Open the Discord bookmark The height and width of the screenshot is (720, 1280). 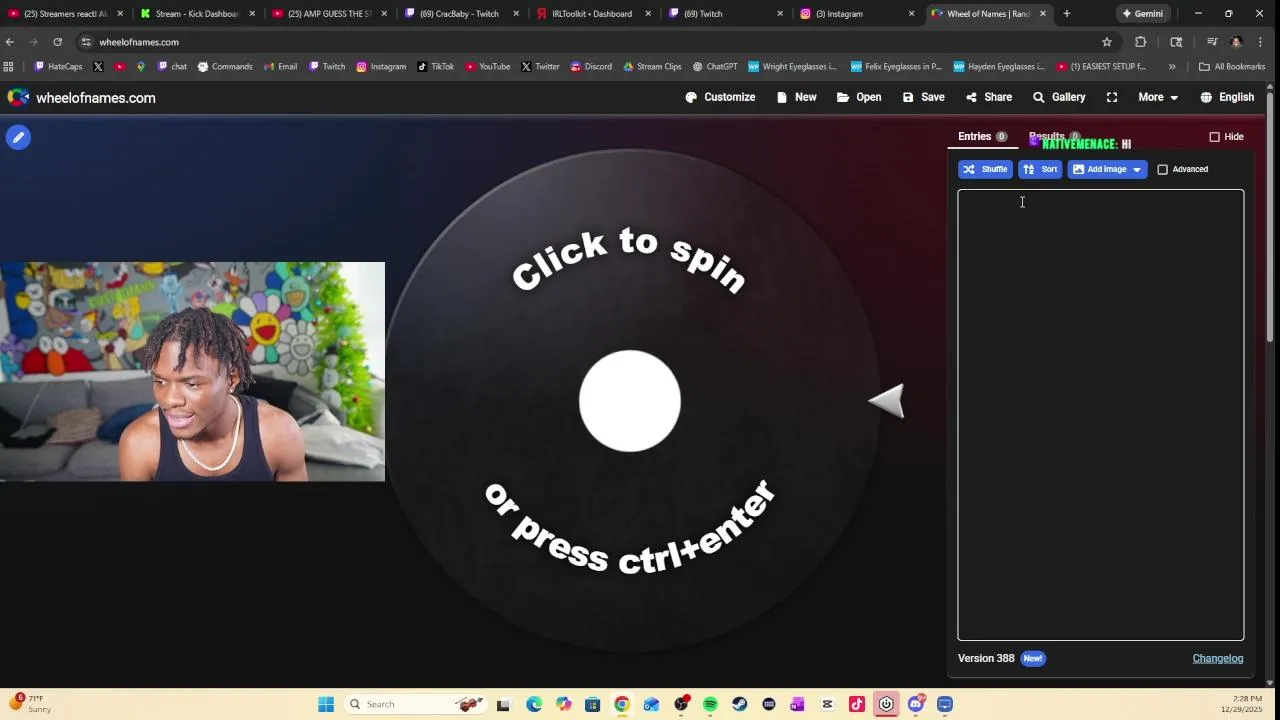pos(591,67)
